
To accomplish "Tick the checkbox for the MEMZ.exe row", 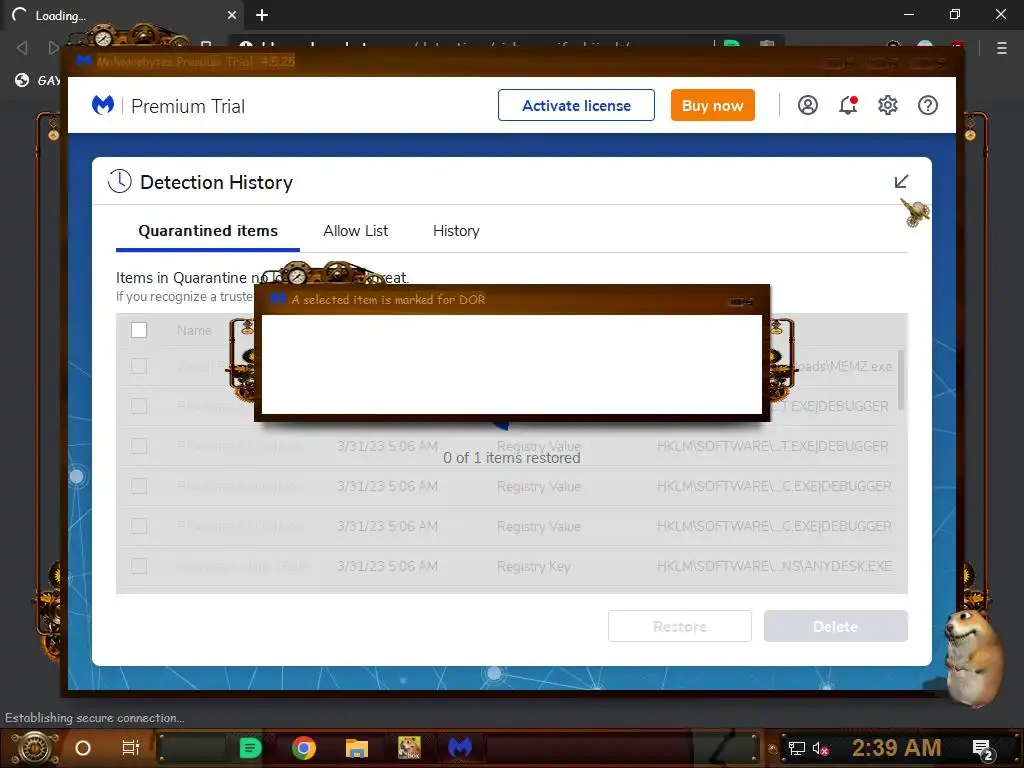I will (x=139, y=366).
